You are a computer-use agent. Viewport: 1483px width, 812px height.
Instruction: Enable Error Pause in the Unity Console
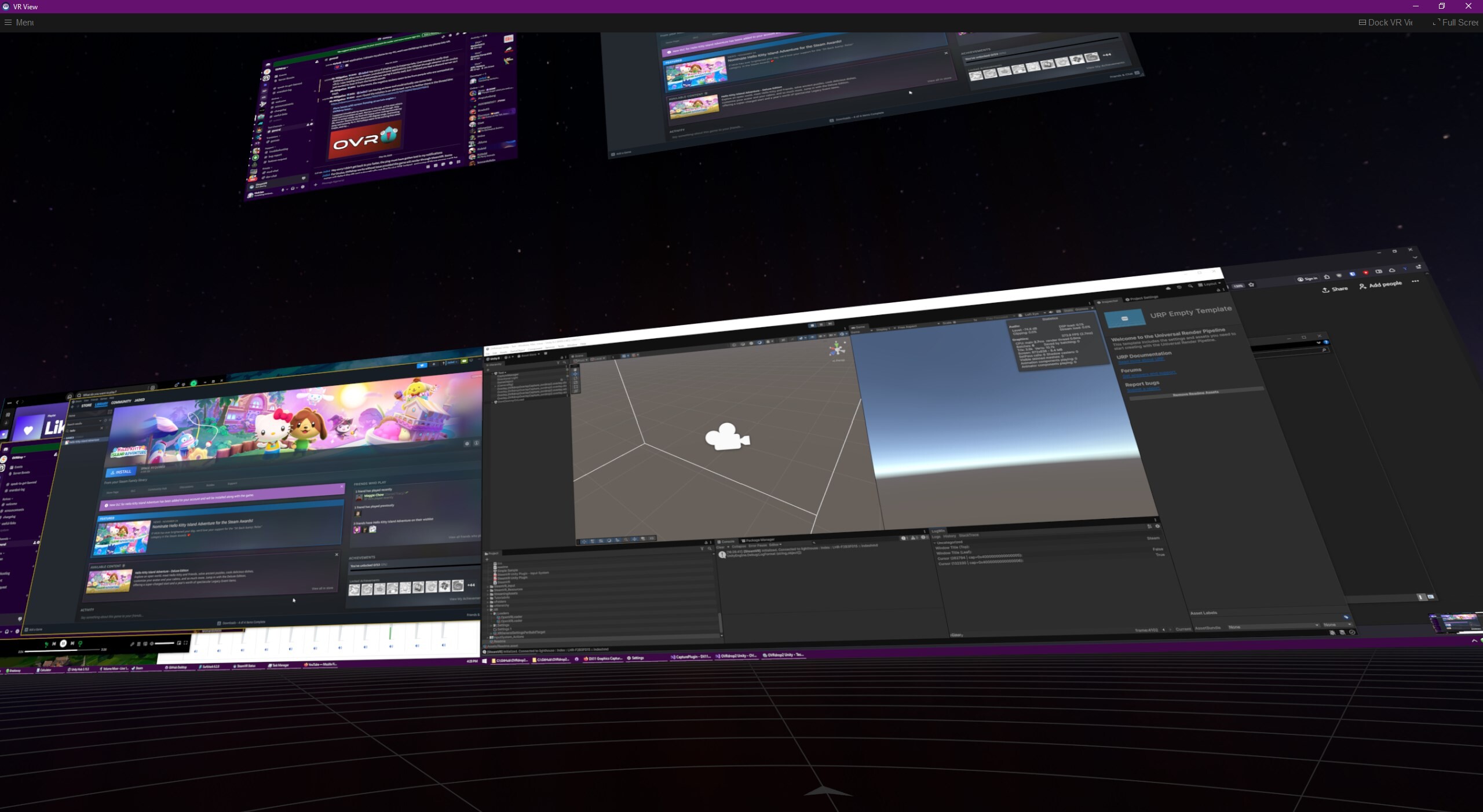click(757, 546)
